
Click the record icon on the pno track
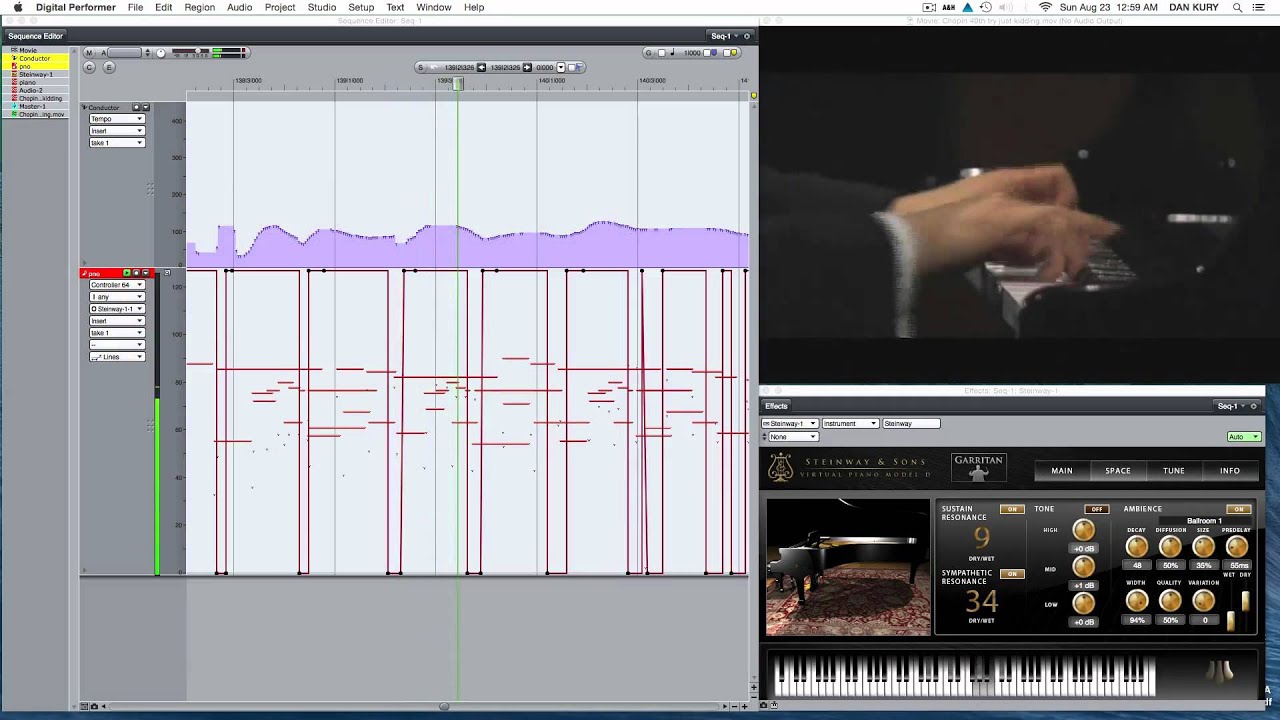point(136,273)
